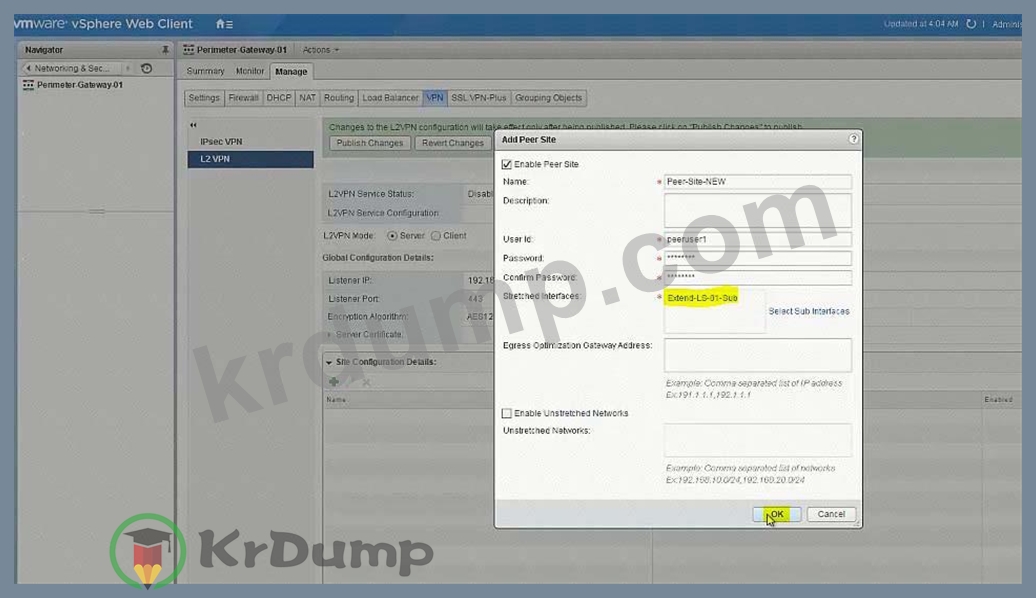Open the NAT sub-tab
The height and width of the screenshot is (598, 1036).
307,98
